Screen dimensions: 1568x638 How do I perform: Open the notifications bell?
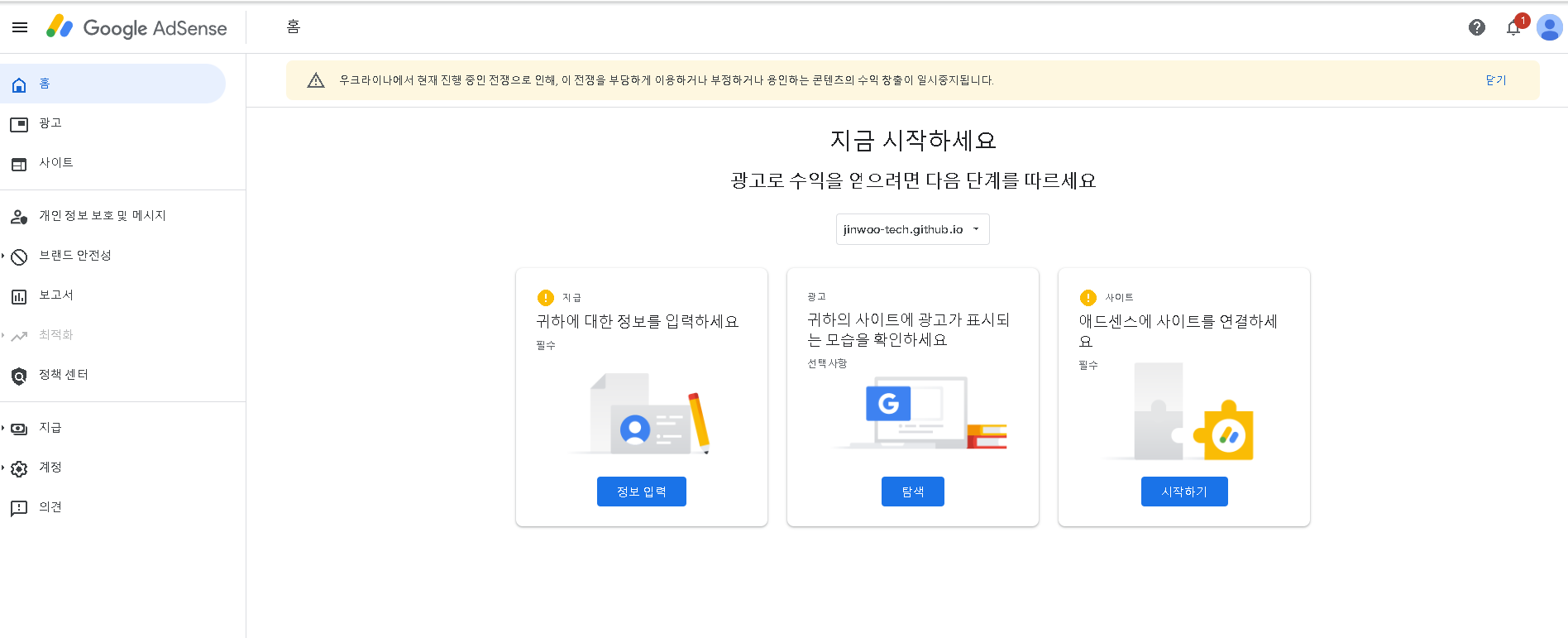tap(1513, 27)
